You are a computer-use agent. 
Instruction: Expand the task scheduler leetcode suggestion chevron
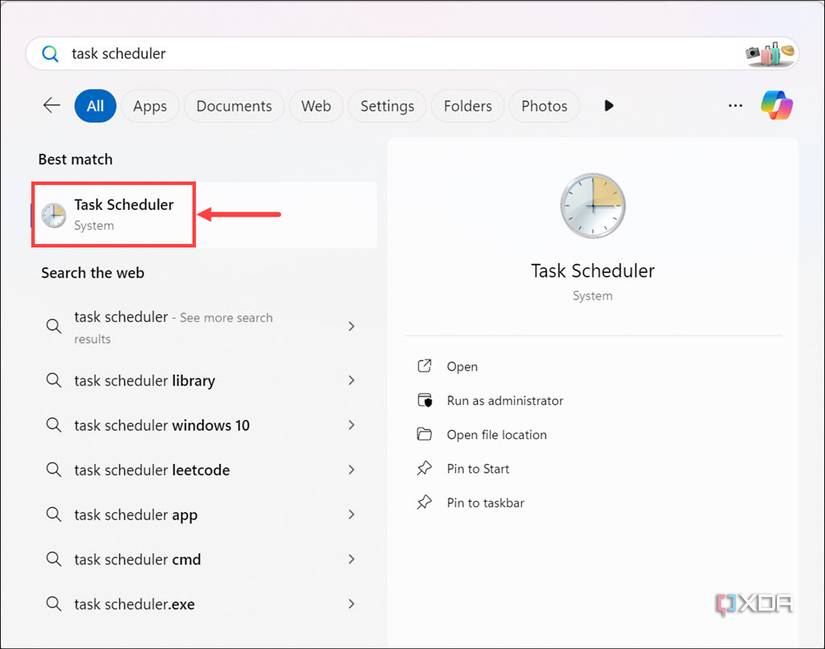[x=351, y=470]
